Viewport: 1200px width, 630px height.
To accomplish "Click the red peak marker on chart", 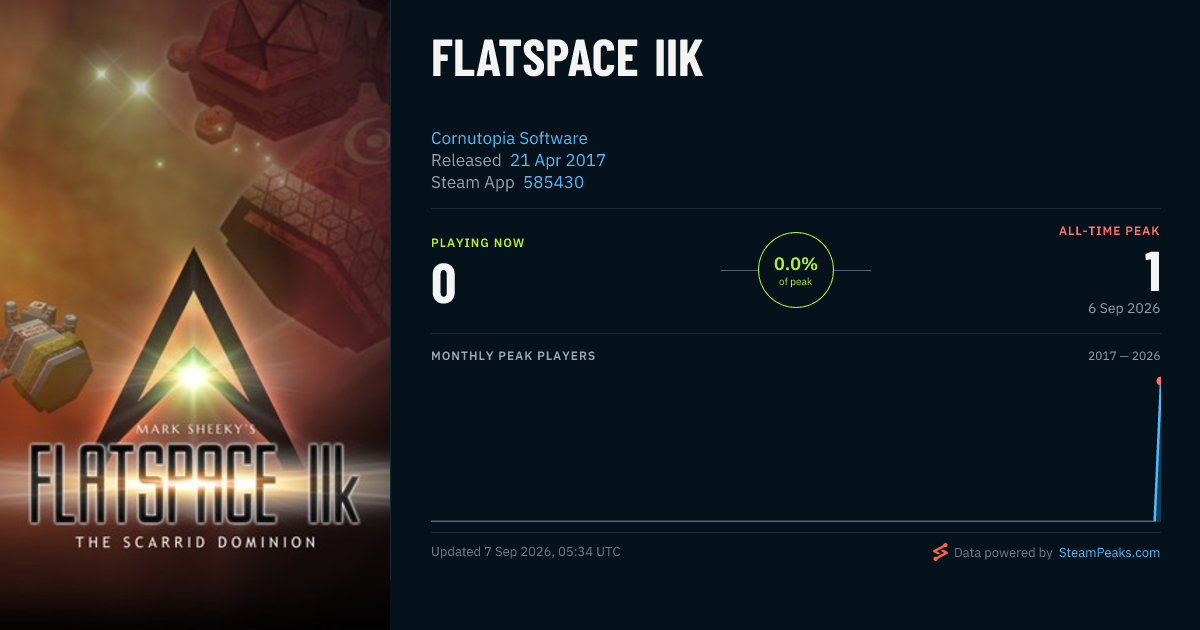I will pos(1159,381).
